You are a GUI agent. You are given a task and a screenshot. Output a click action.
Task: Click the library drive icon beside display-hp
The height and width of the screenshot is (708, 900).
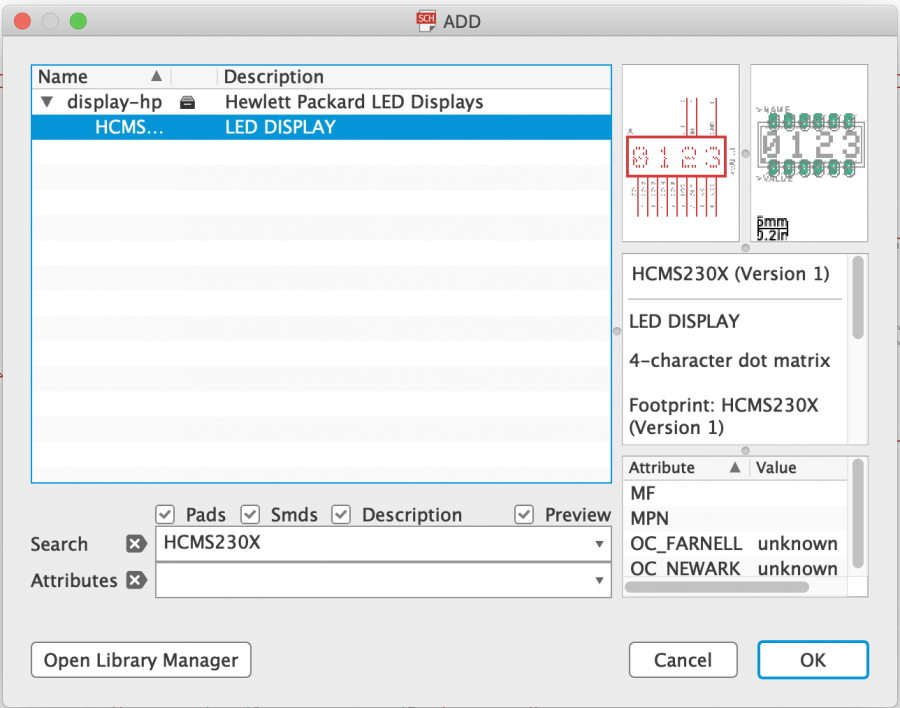tap(187, 102)
